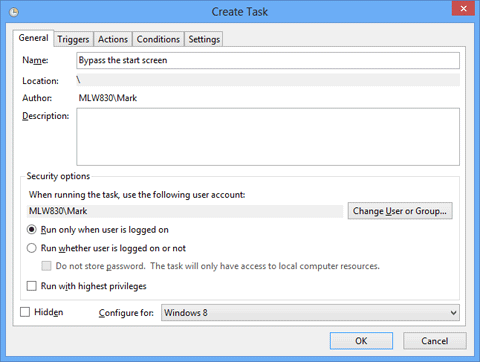Close the Create Task dialog

click(x=463, y=8)
